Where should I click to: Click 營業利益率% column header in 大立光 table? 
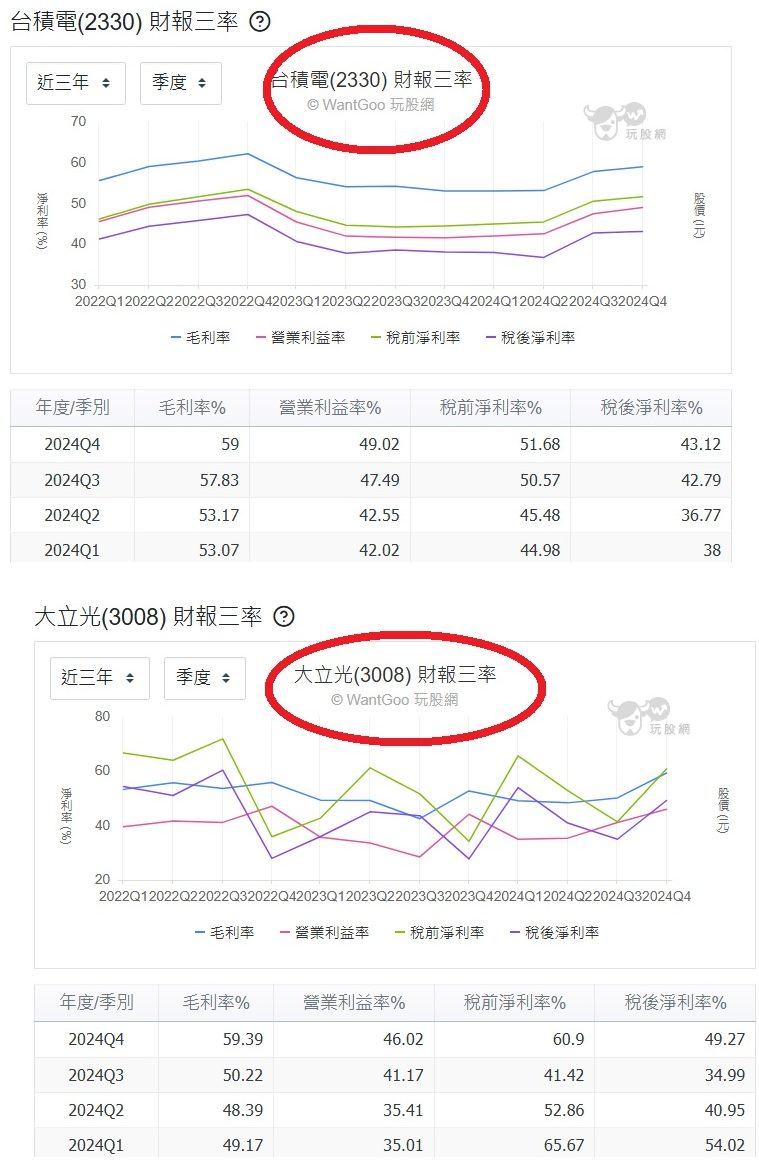pyautogui.click(x=353, y=1002)
